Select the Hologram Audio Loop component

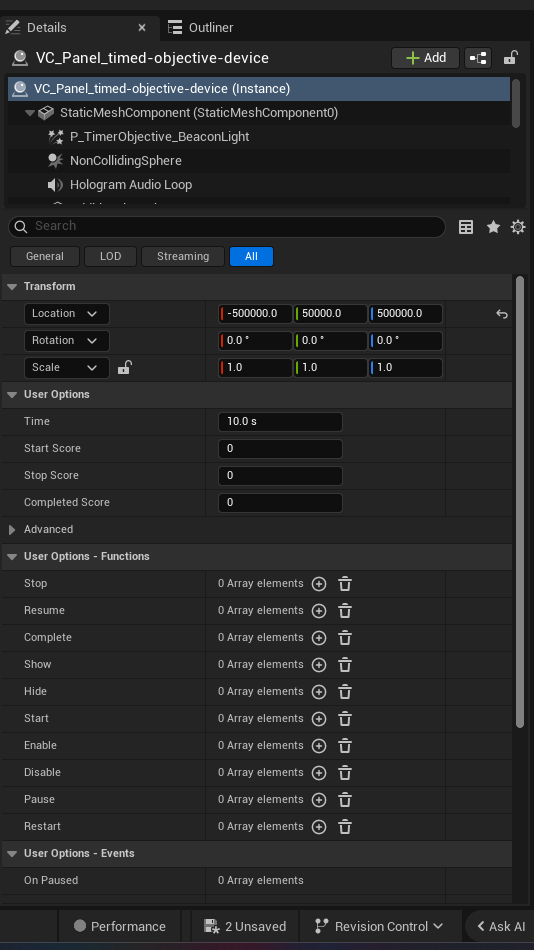(x=131, y=185)
